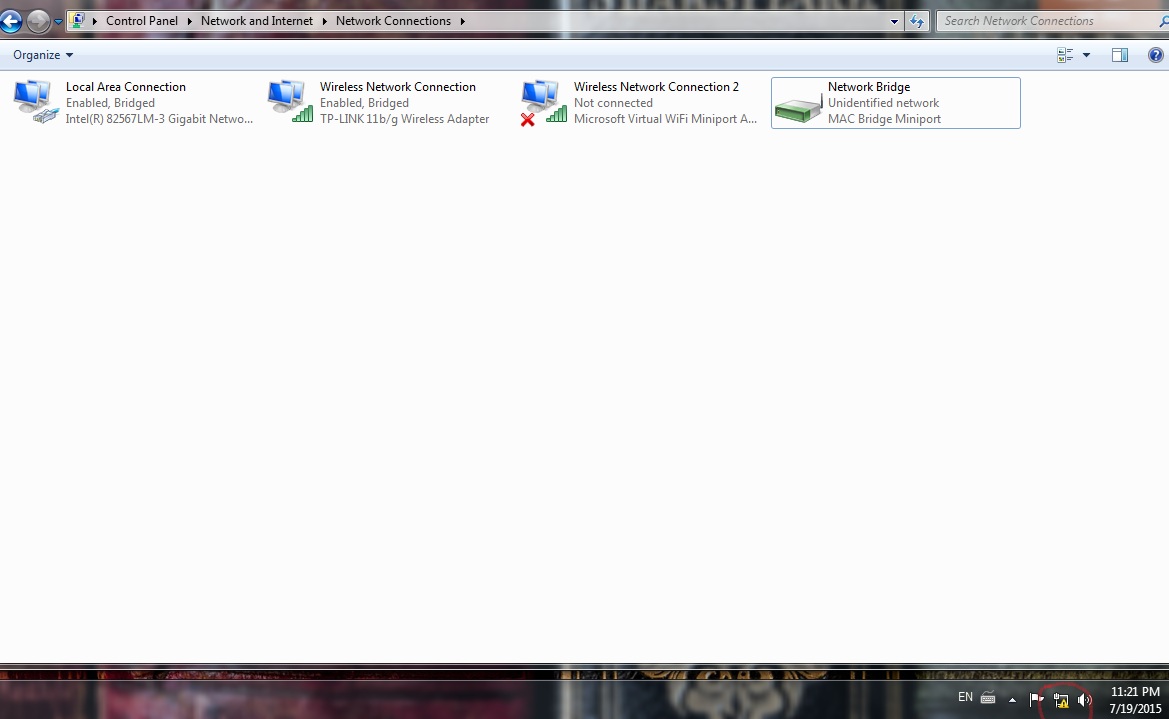This screenshot has height=719, width=1169.
Task: Click the network warning tray icon
Action: coord(1061,700)
